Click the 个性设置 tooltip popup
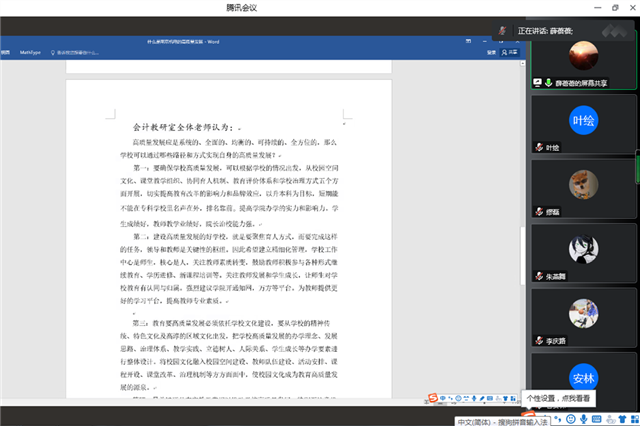 click(566, 396)
